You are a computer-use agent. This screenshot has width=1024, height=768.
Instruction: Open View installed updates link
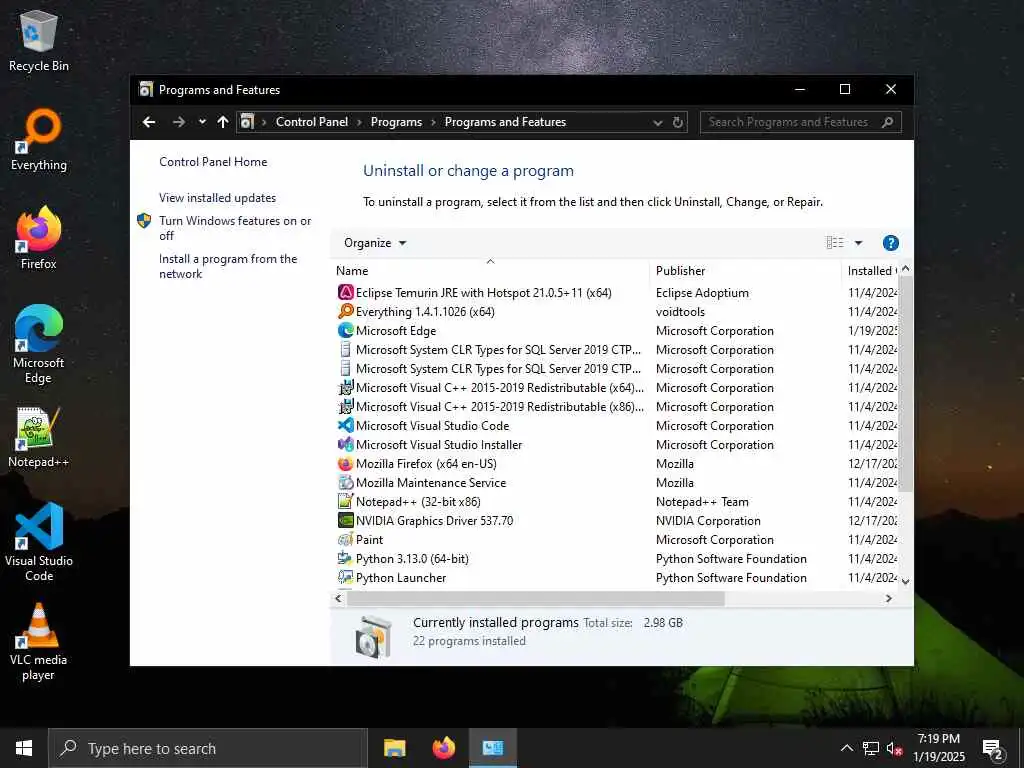point(217,198)
